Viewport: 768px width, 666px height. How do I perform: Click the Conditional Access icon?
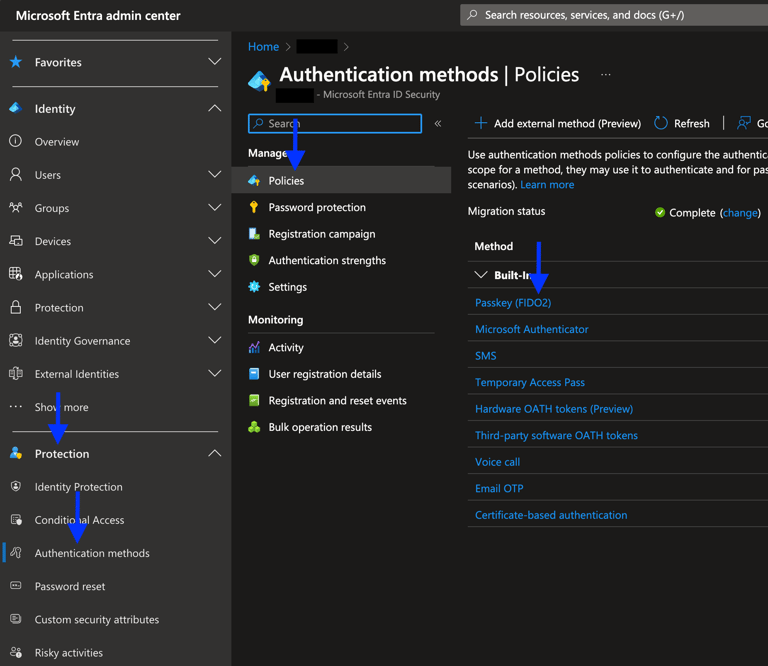16,520
